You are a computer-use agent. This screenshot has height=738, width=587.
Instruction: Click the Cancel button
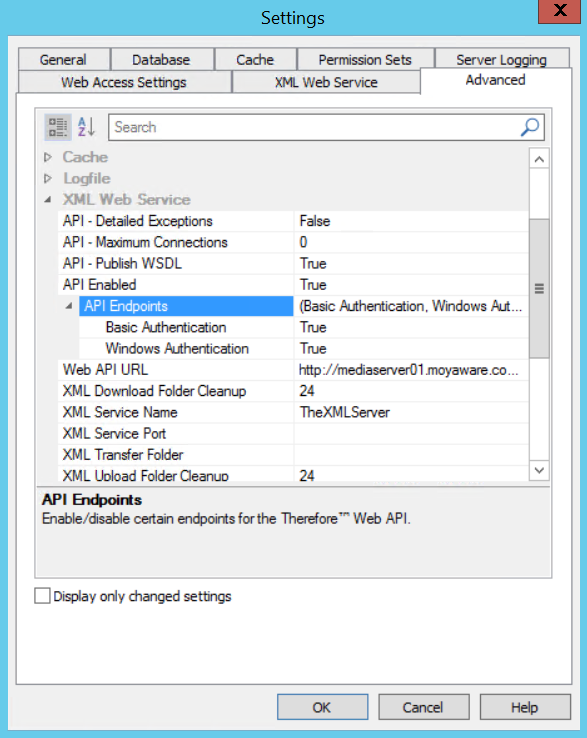click(424, 707)
